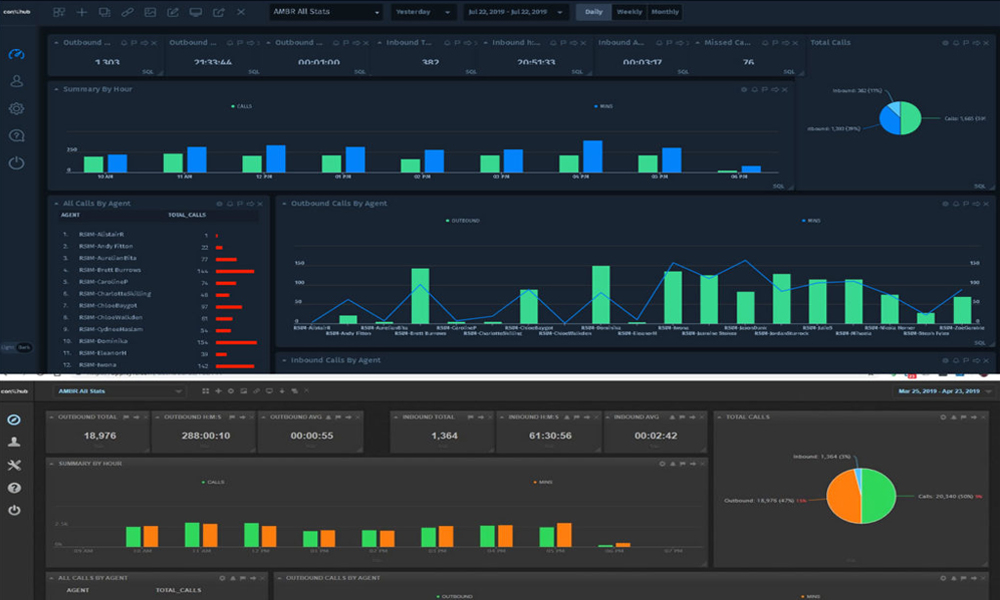The height and width of the screenshot is (600, 1000).
Task: Click the power logout icon in top sidebar
Action: 17,163
